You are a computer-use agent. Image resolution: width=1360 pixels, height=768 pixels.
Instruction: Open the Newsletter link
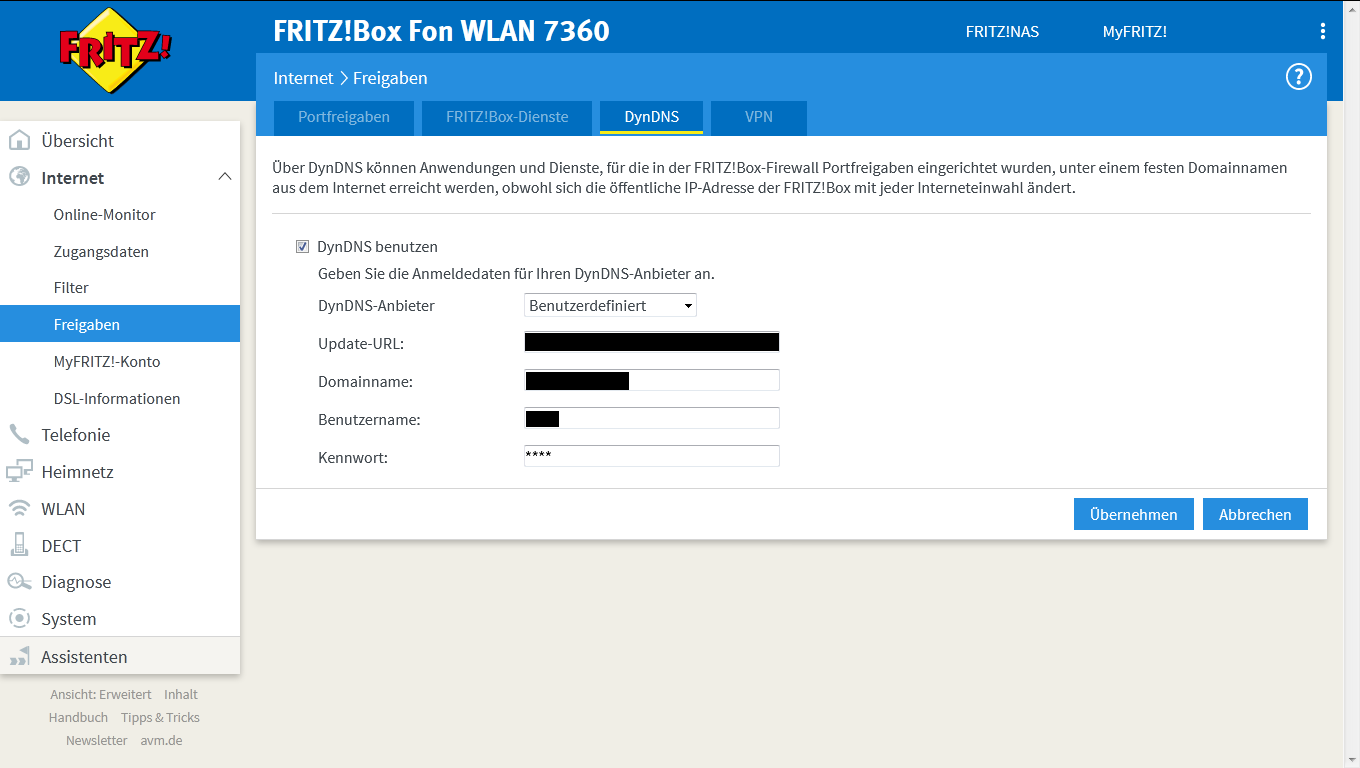coord(97,740)
